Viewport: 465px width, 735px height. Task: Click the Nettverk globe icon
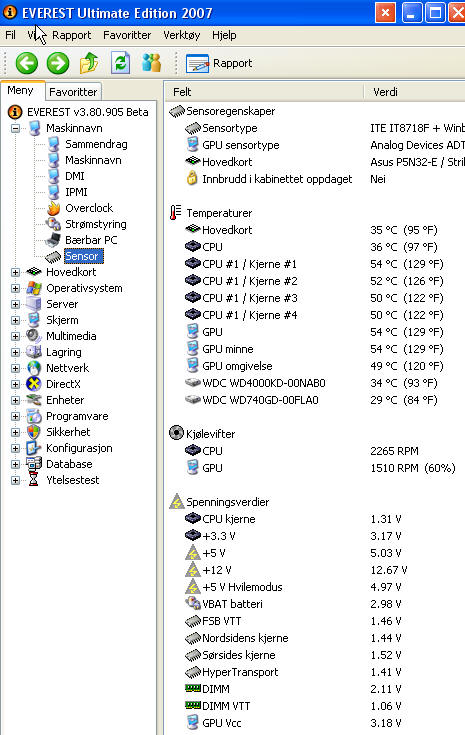34,368
